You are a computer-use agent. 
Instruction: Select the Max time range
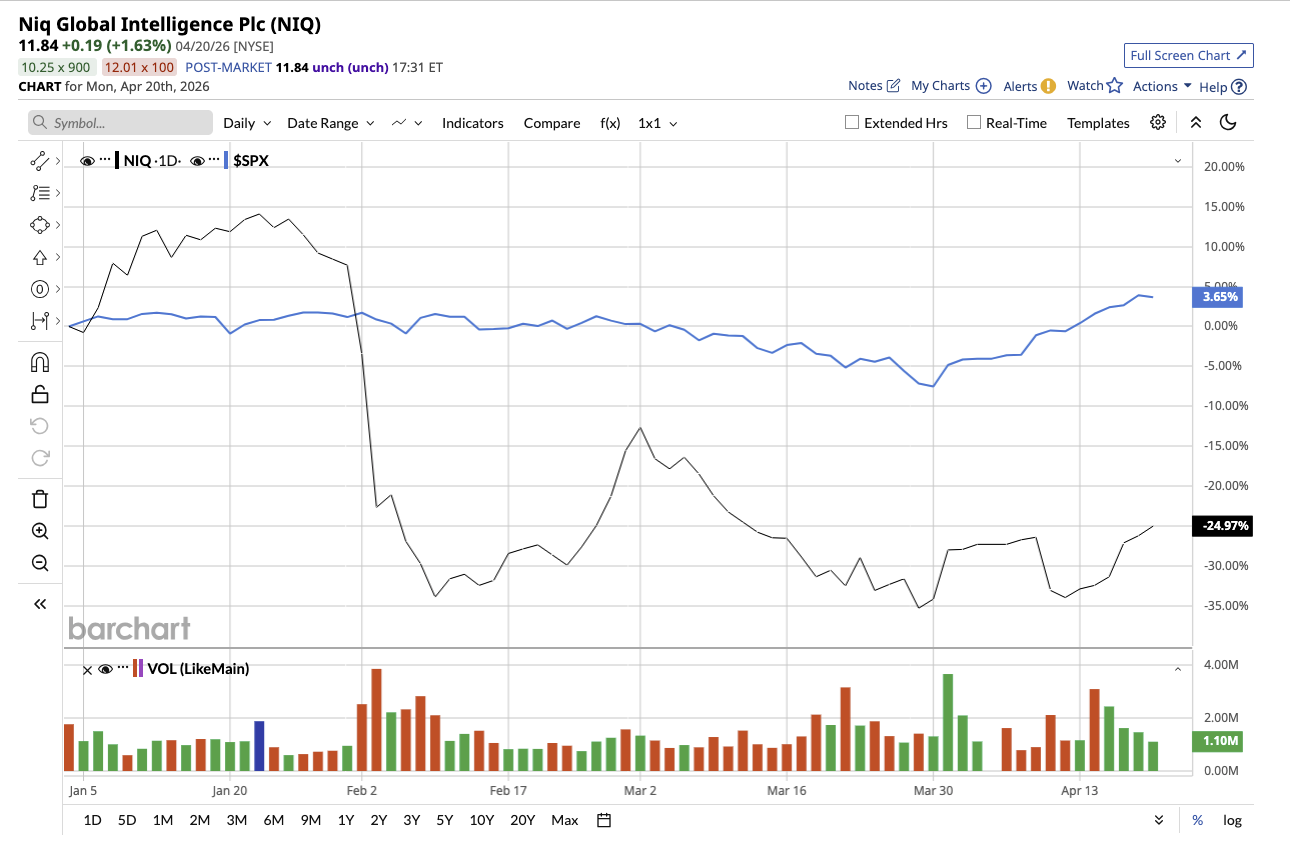565,820
